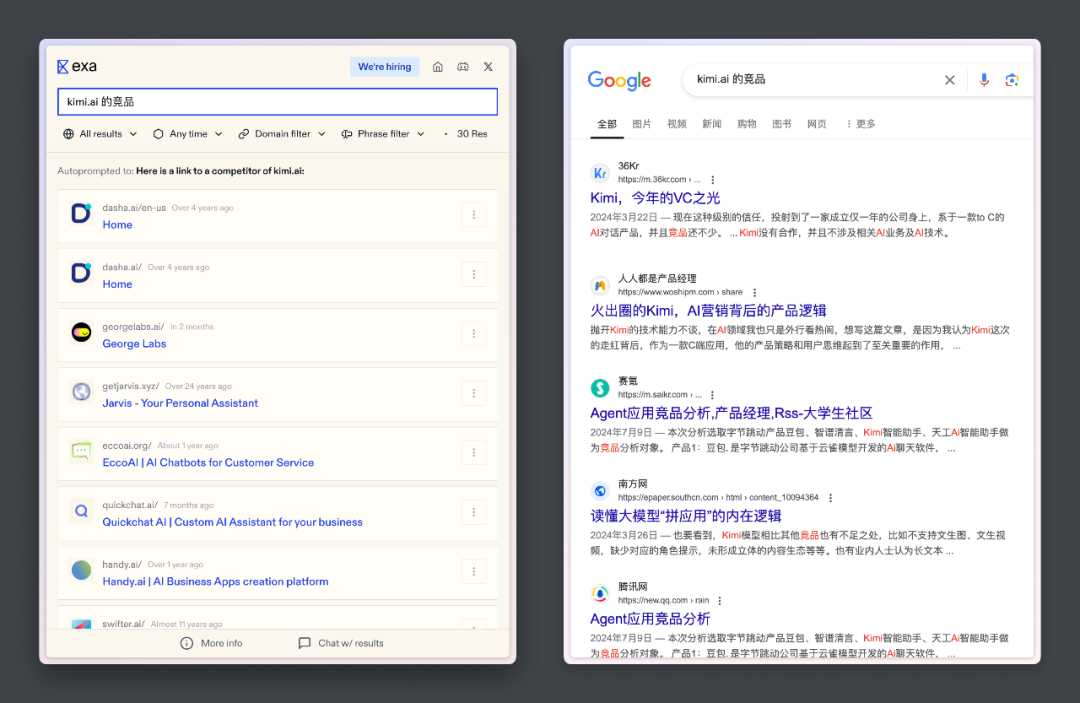Image resolution: width=1080 pixels, height=703 pixels.
Task: Open result Kimi，今年的VC之光
Action: 655,198
